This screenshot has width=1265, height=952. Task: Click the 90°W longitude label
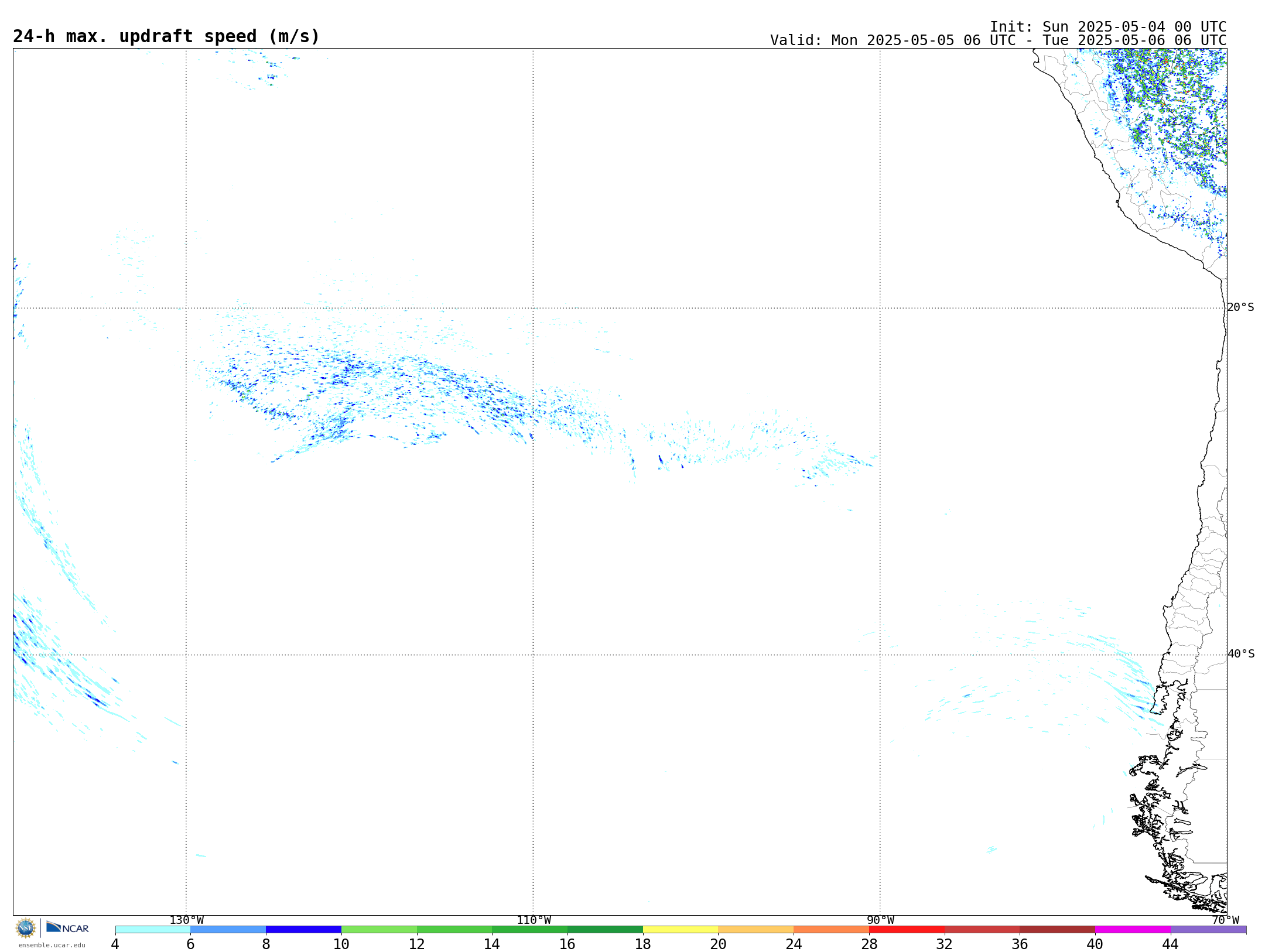[x=880, y=920]
